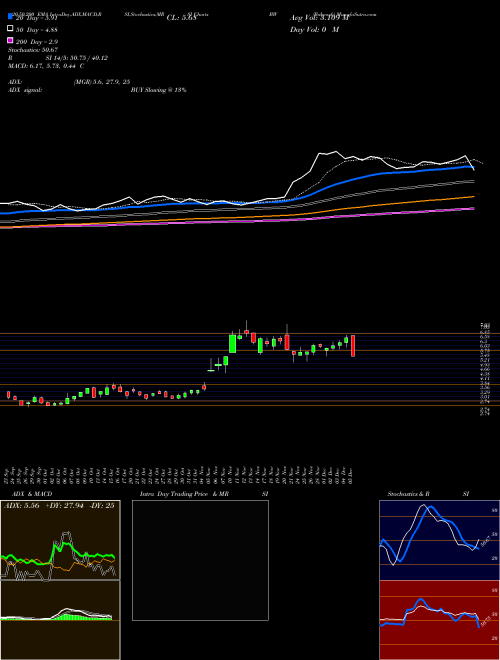Click the red RSI chart panel

coord(439,620)
